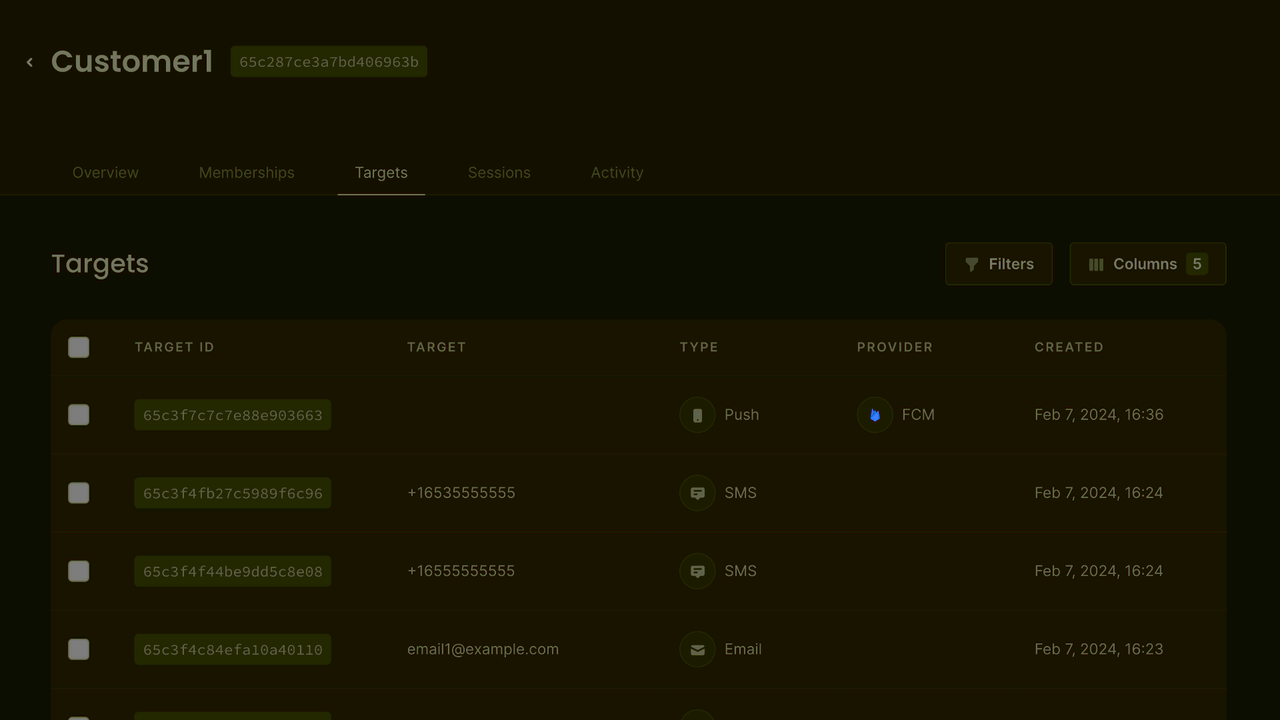Click the back arrow next to Customer1
This screenshot has height=720, width=1280.
point(29,61)
